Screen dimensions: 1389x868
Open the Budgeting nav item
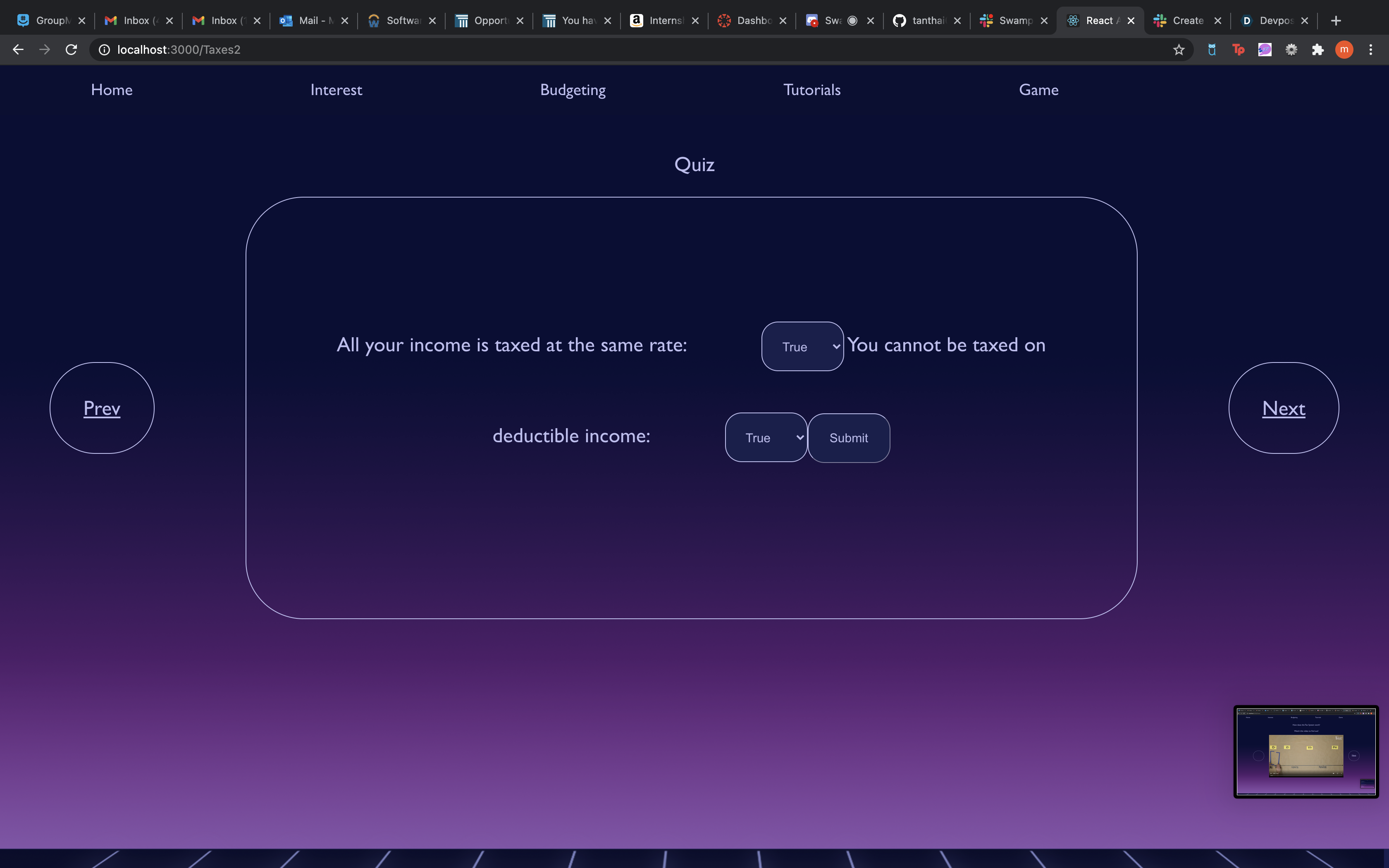point(572,90)
